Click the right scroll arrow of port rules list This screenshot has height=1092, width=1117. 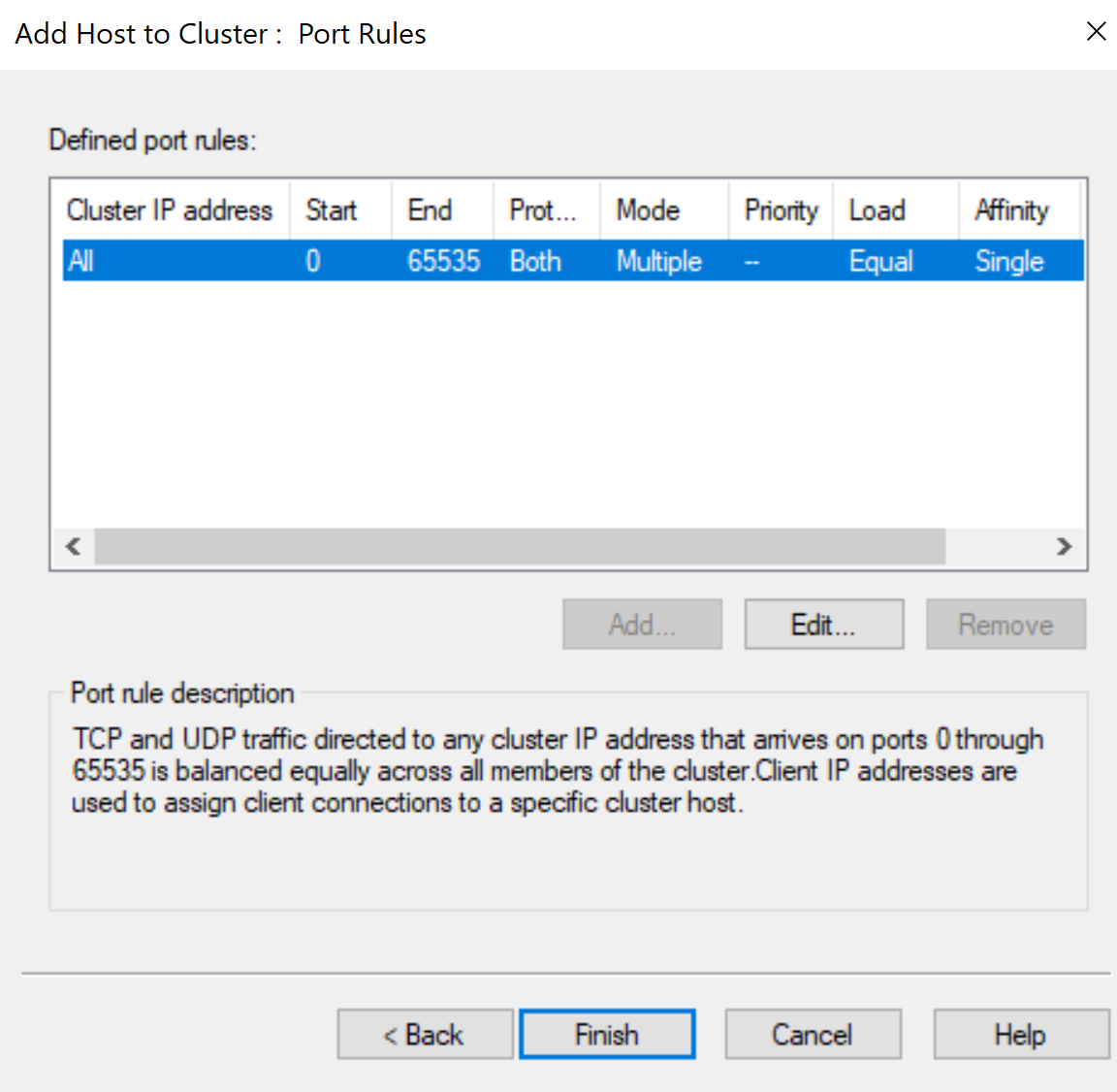click(x=1064, y=546)
